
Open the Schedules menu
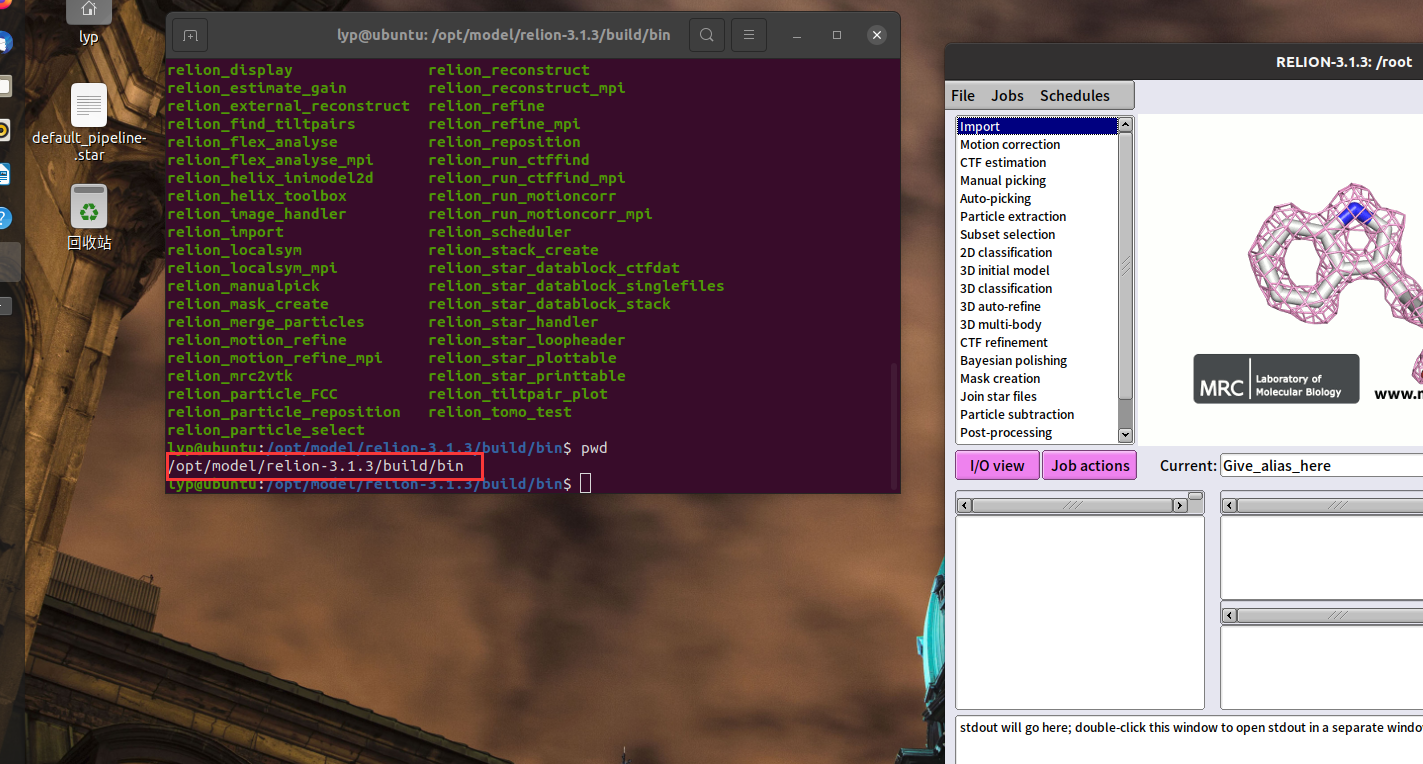click(x=1074, y=95)
